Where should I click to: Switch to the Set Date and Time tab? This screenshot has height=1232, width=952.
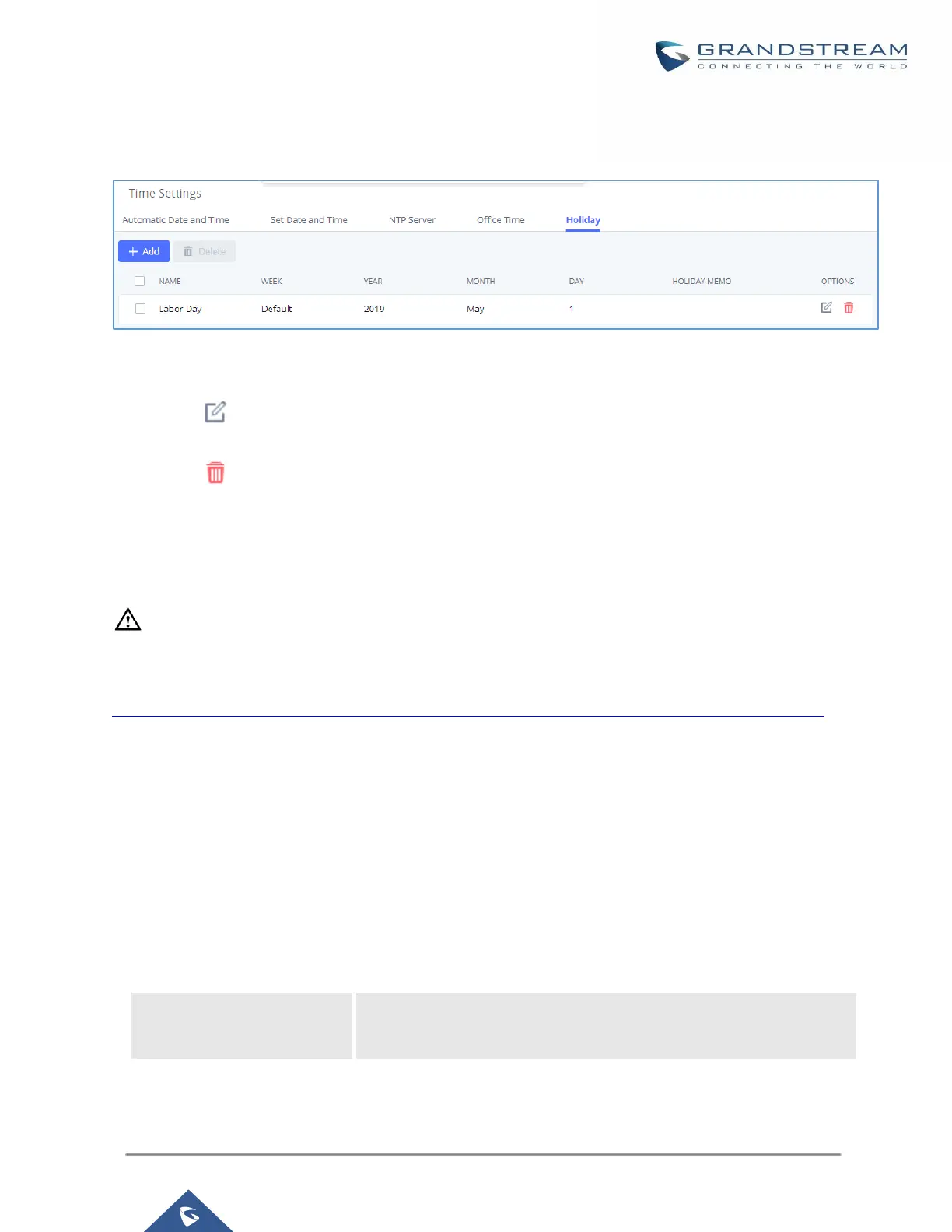309,220
